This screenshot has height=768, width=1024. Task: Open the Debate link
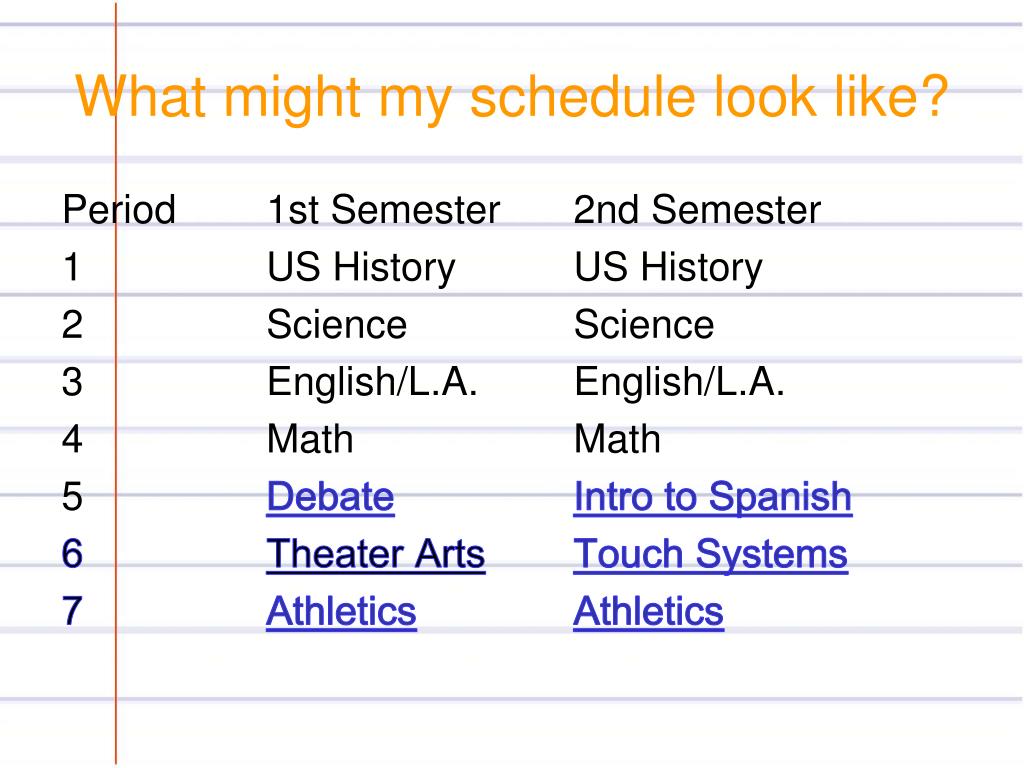330,498
